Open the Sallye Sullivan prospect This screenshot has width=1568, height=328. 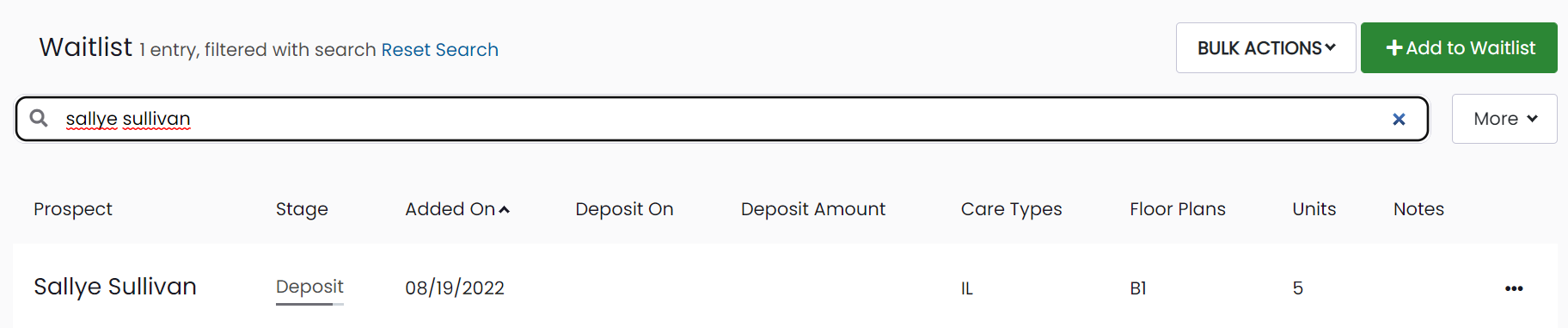pyautogui.click(x=115, y=287)
